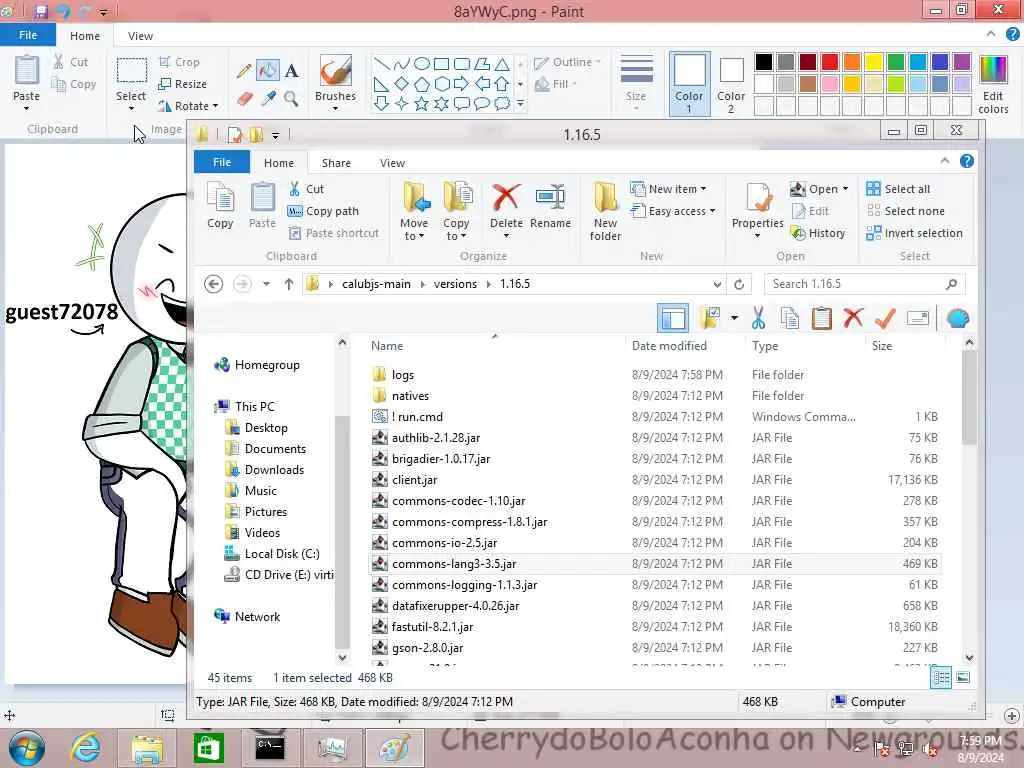Click the clipboard paste icon in command bar
1024x768 pixels.
click(x=822, y=318)
